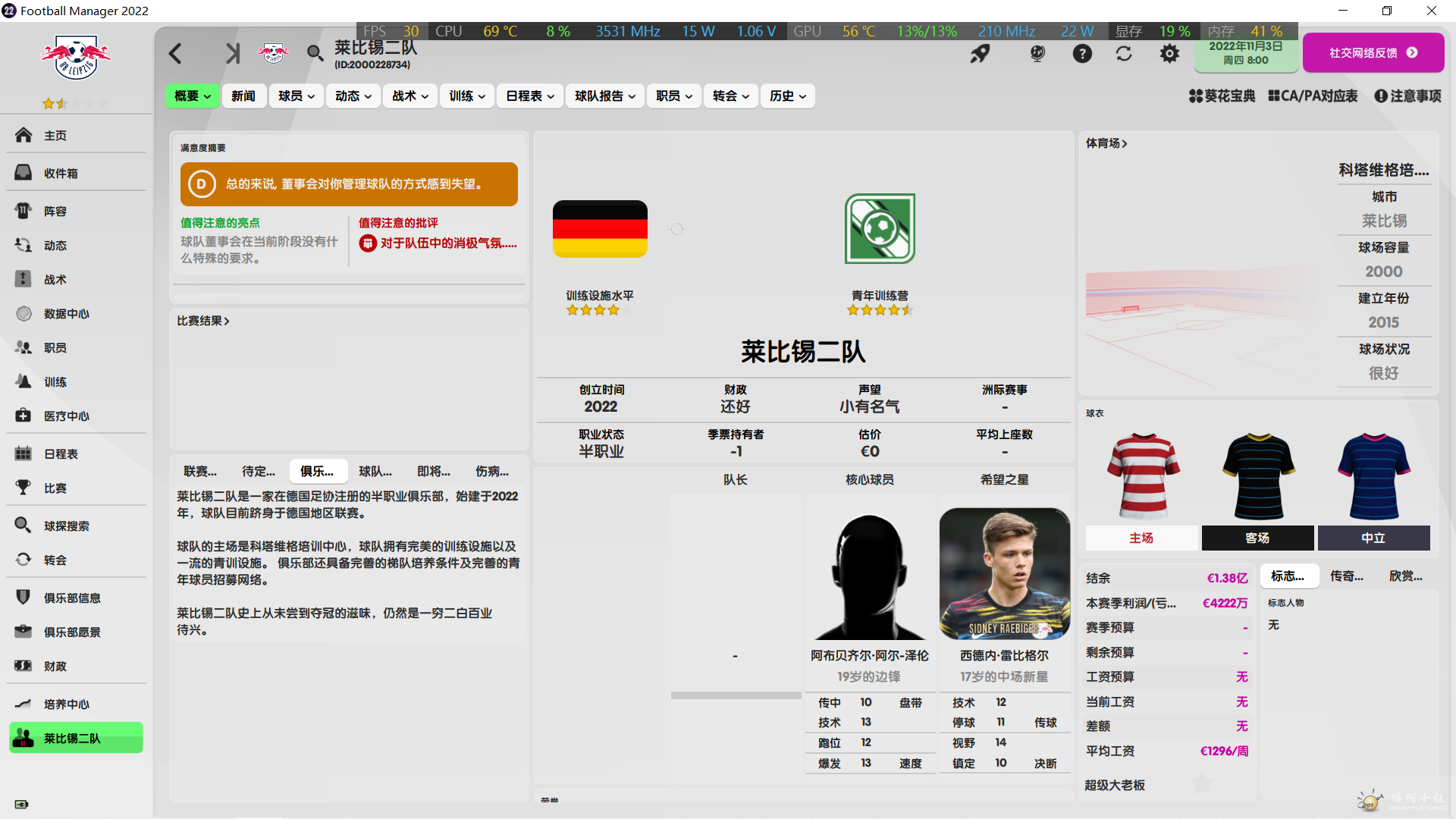1456x819 pixels.
Task: Expand the 球员 players dropdown menu
Action: pos(297,96)
